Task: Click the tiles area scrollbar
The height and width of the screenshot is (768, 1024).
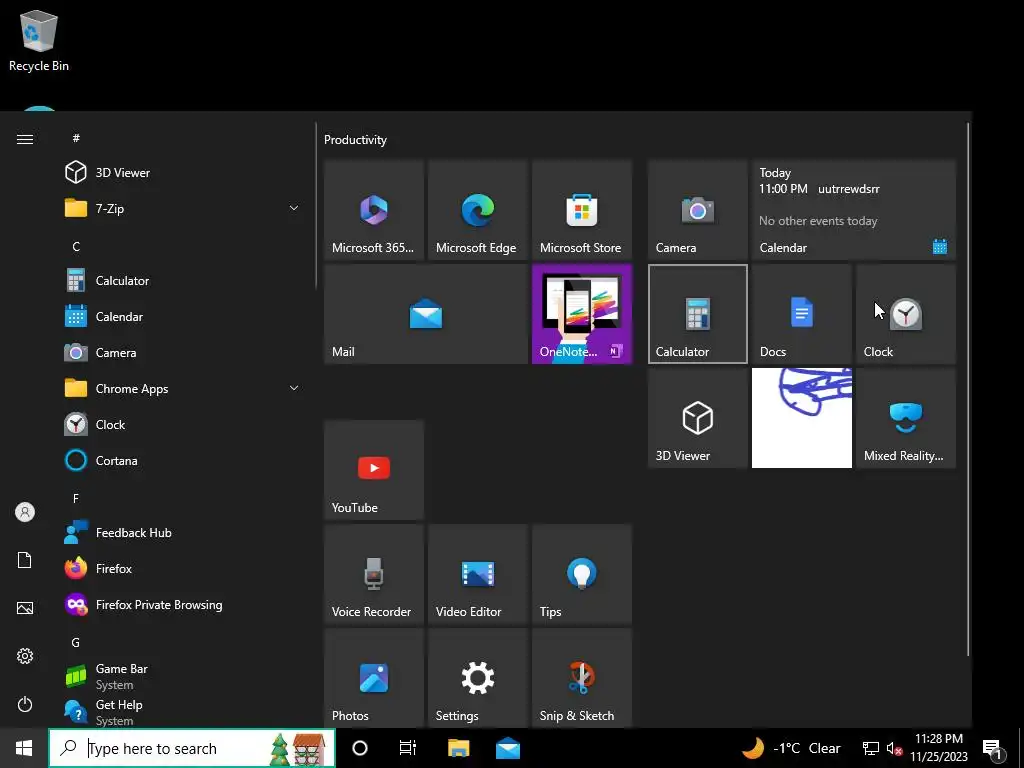Action: pyautogui.click(x=969, y=390)
